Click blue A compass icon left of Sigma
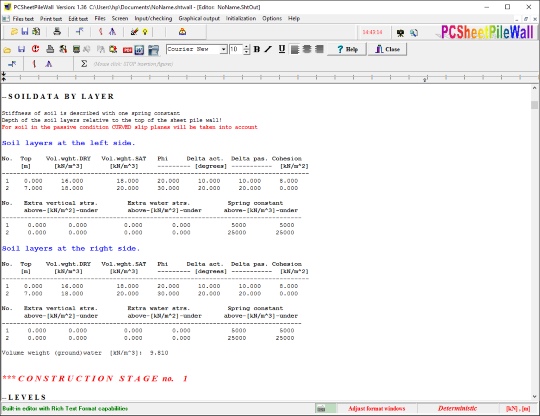The height and width of the screenshot is (416, 540). point(49,64)
